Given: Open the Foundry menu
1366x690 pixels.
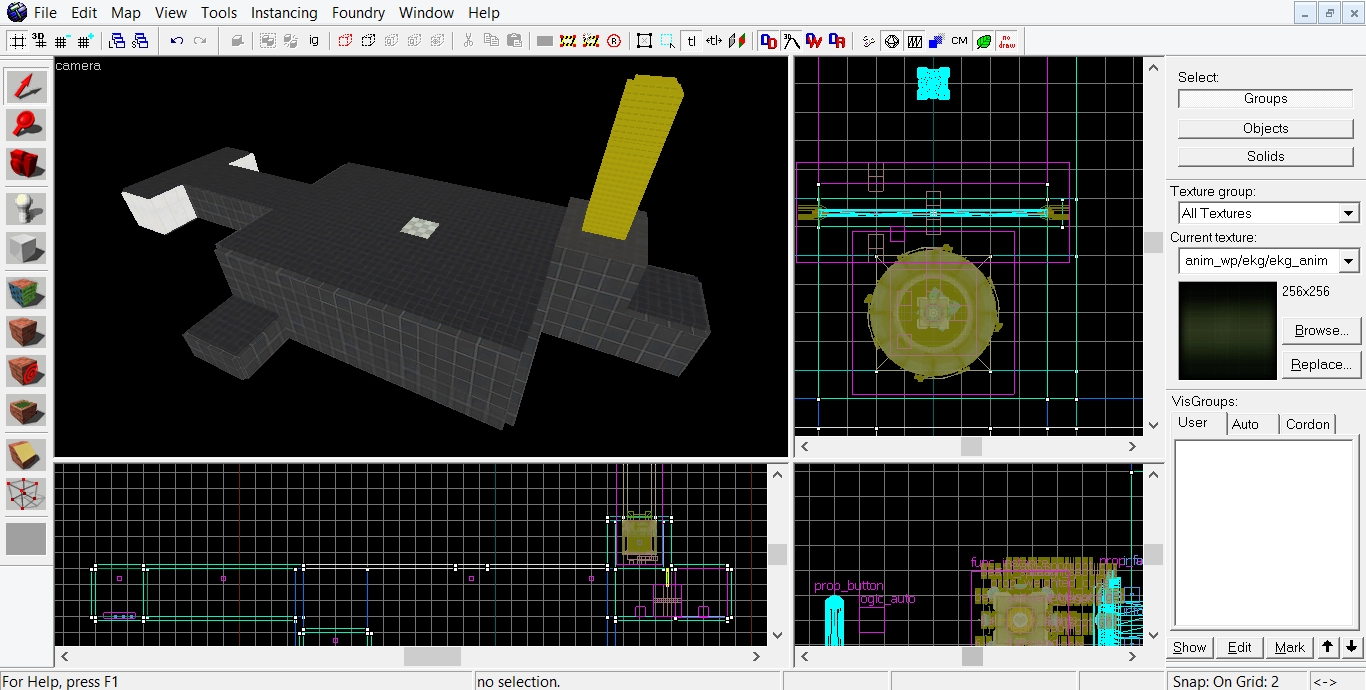Looking at the screenshot, I should [358, 13].
